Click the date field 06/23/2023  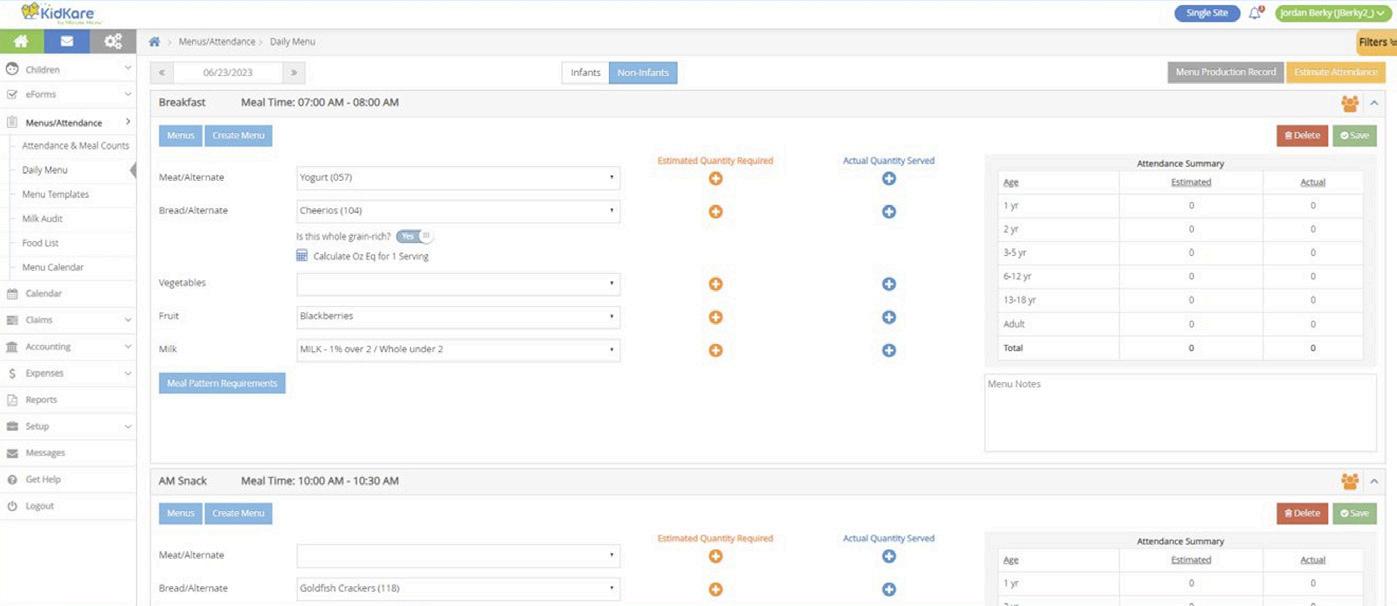(227, 72)
